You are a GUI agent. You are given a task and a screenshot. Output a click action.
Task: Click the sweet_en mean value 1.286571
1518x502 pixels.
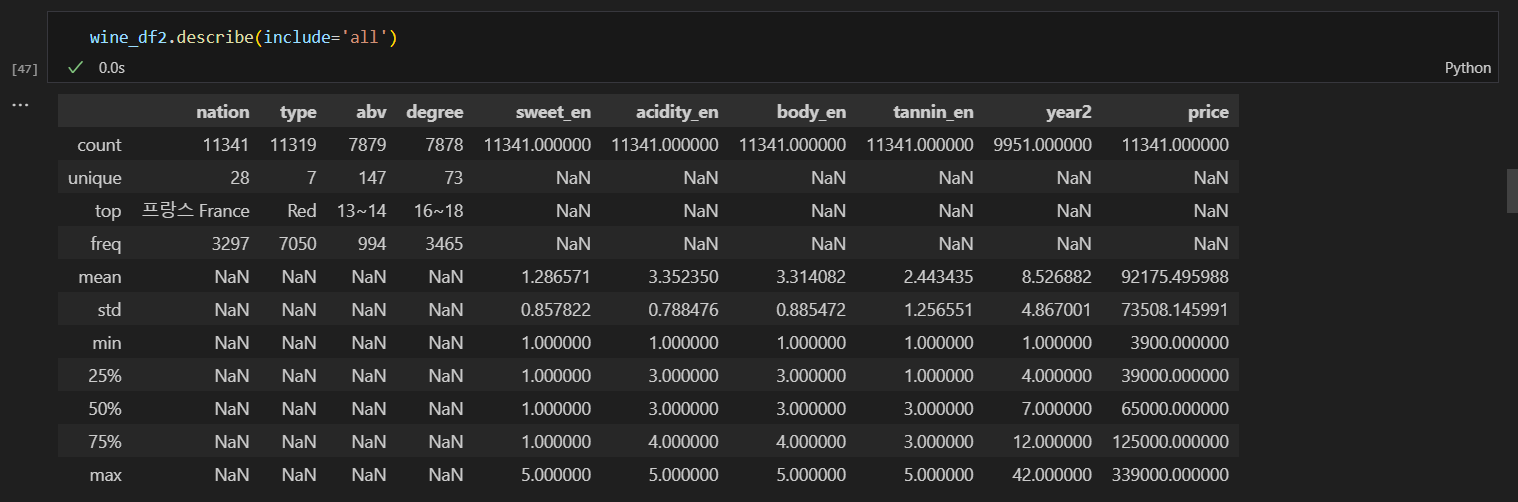[556, 277]
